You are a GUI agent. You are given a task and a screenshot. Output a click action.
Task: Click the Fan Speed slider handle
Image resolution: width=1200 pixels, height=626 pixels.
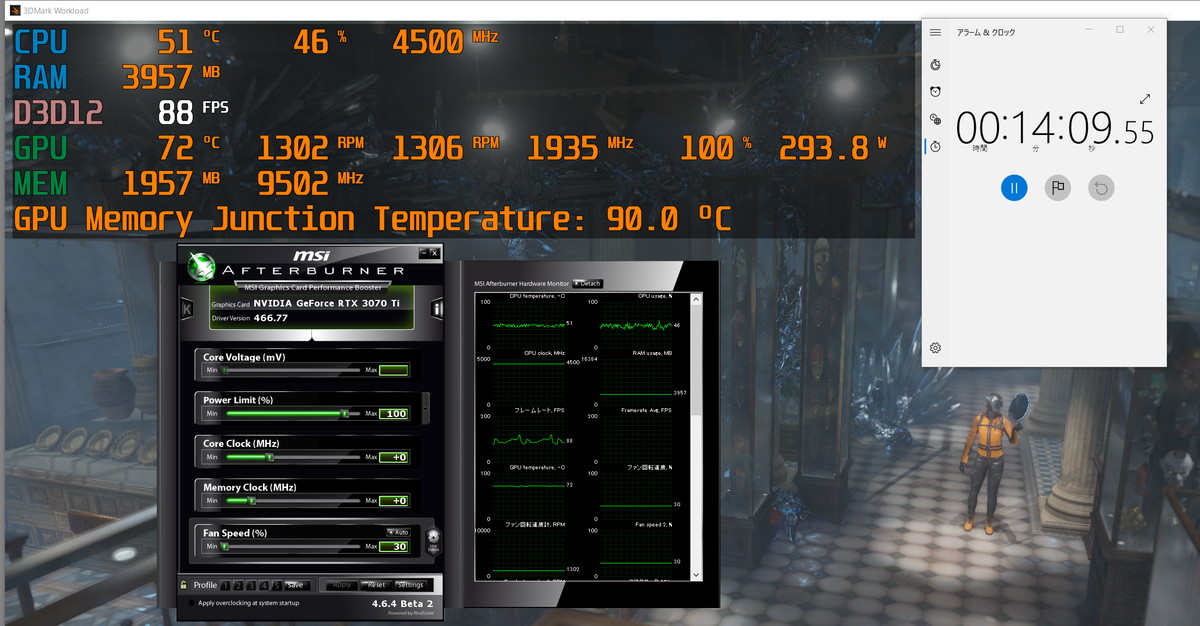click(x=226, y=546)
